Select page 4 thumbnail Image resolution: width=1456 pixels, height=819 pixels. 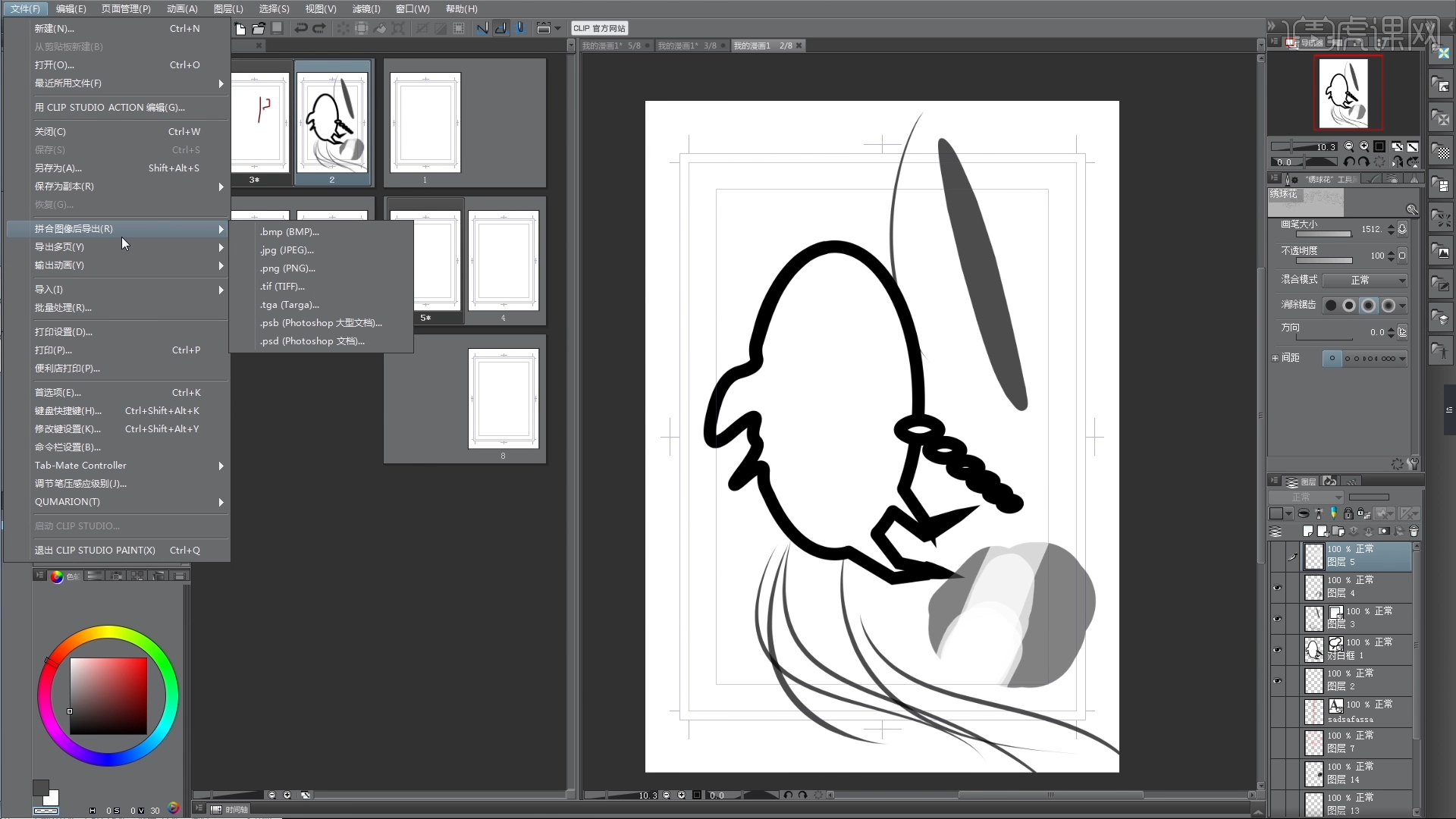point(504,262)
